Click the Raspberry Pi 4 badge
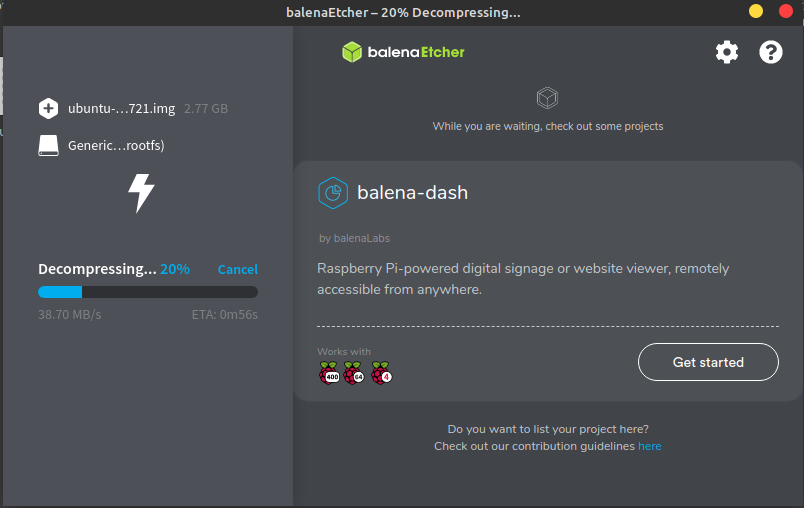 (381, 374)
